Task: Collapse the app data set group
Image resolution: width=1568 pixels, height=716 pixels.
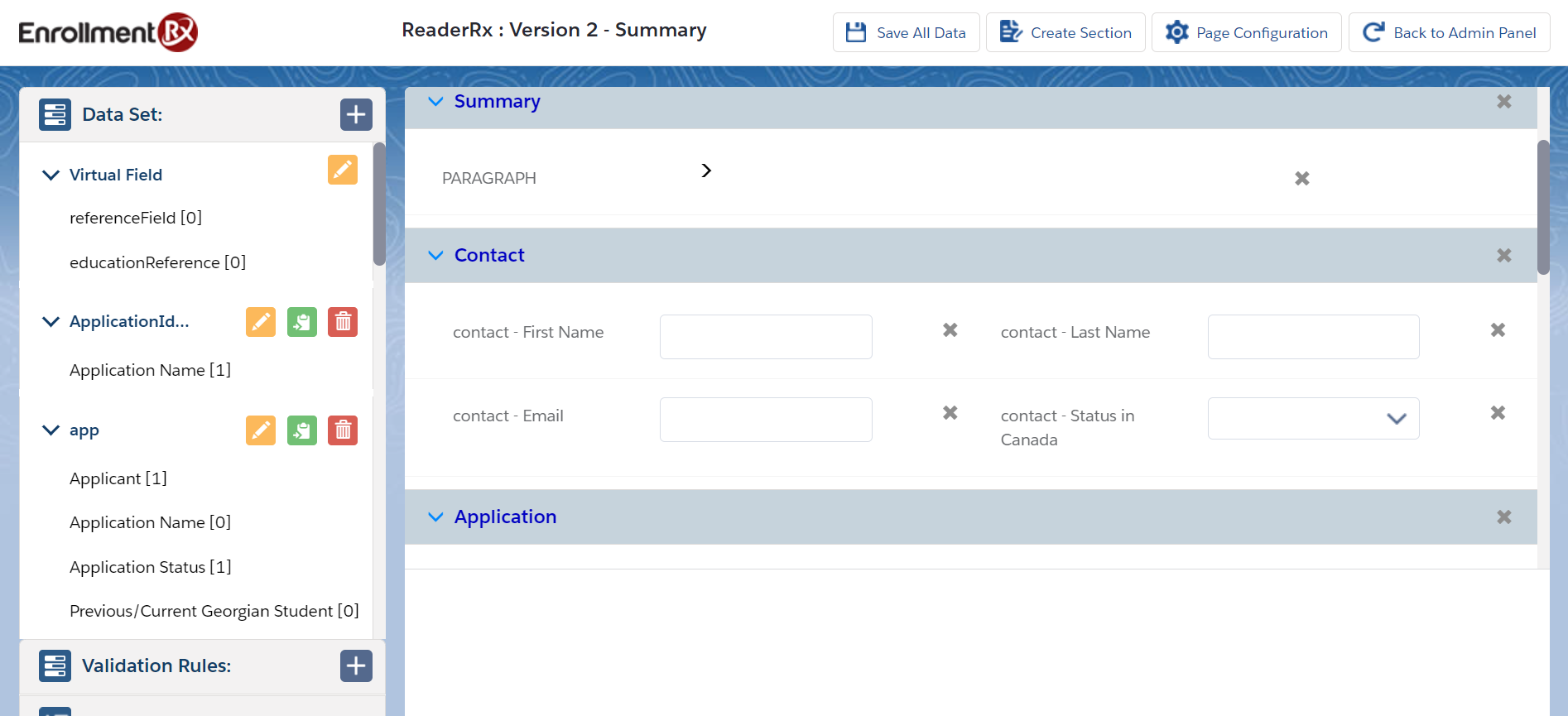Action: point(51,430)
